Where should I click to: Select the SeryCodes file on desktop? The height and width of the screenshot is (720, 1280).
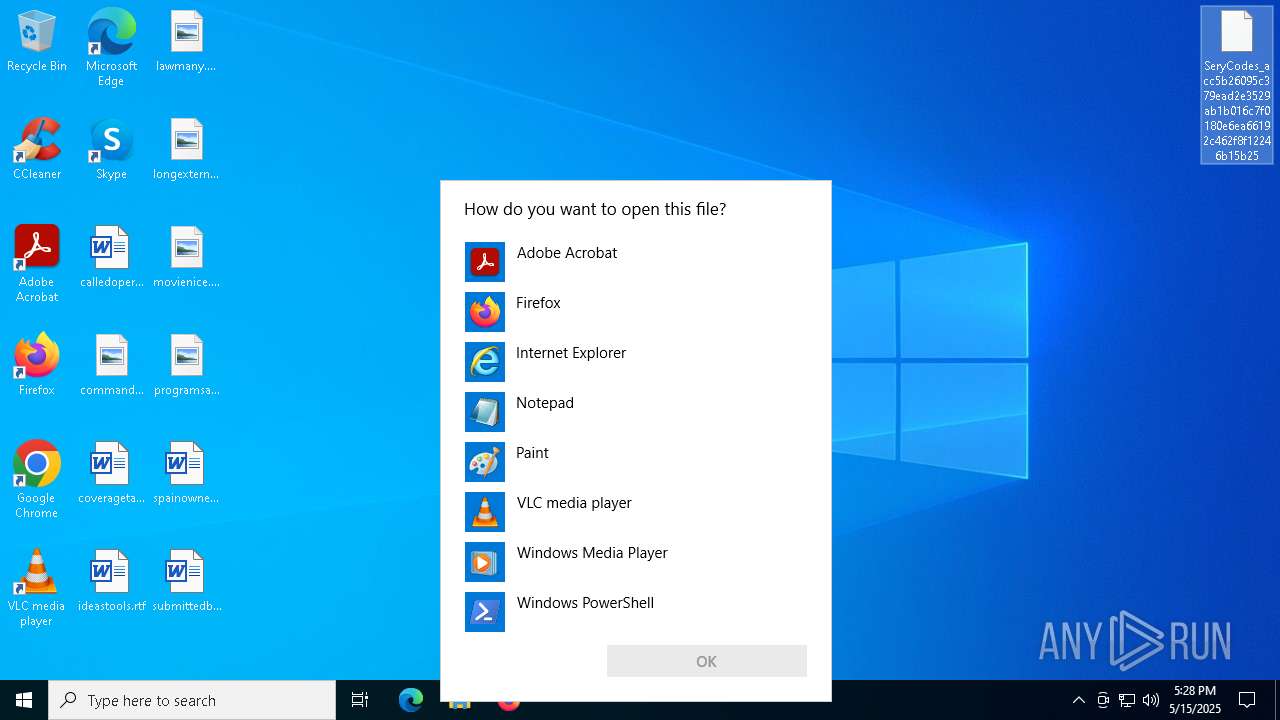click(1237, 86)
